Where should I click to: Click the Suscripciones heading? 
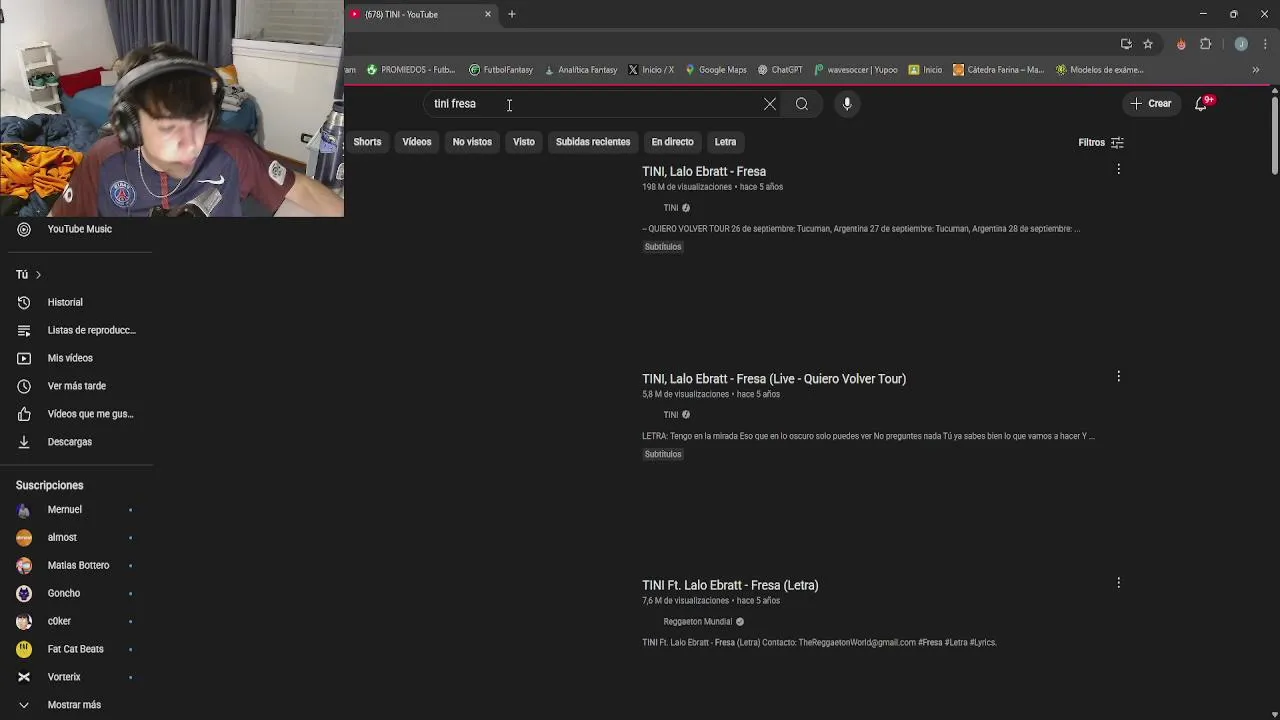click(x=49, y=485)
